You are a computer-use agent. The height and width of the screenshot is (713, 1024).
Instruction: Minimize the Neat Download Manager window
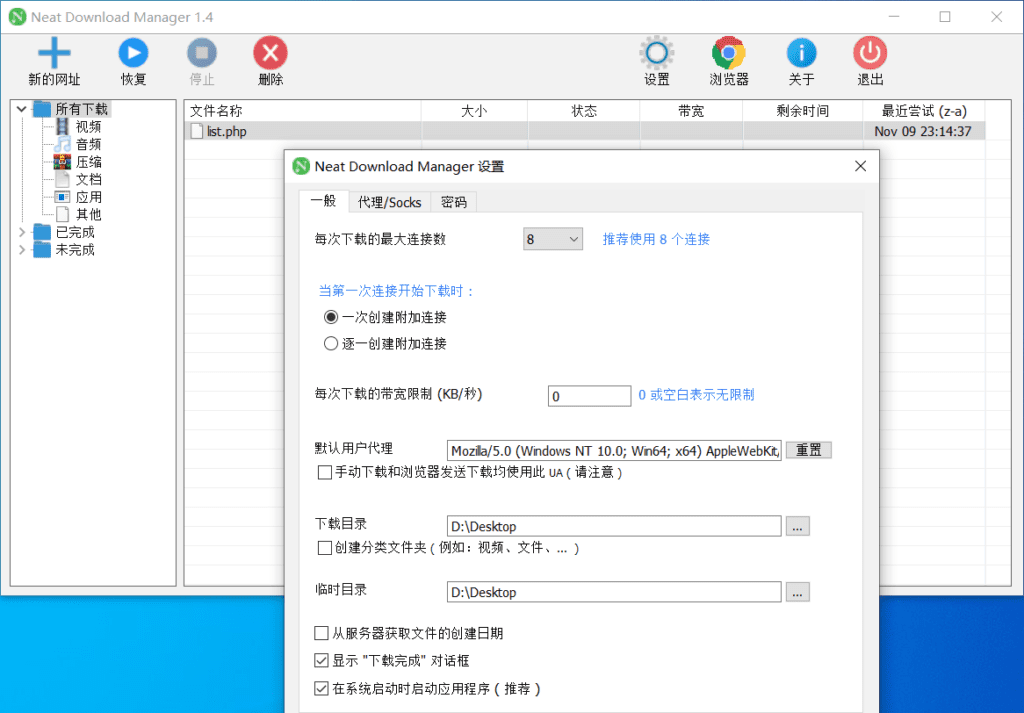point(893,17)
